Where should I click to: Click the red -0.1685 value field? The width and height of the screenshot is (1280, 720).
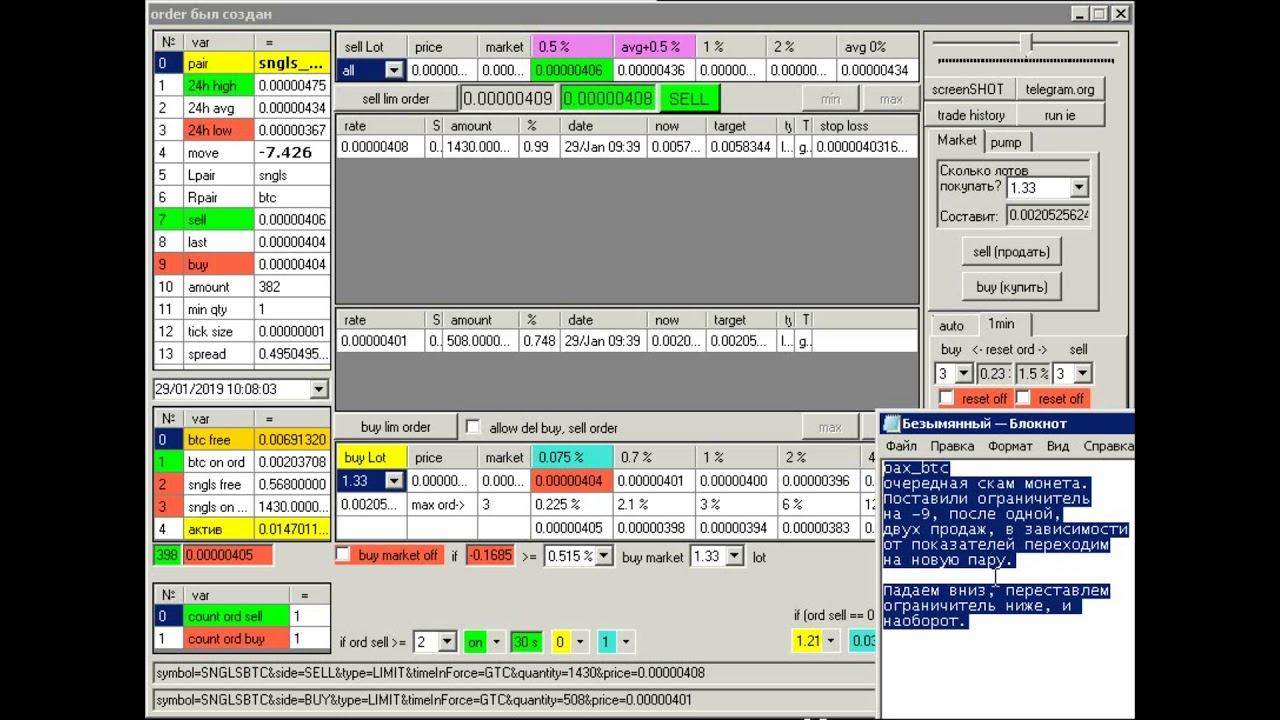[x=489, y=556]
